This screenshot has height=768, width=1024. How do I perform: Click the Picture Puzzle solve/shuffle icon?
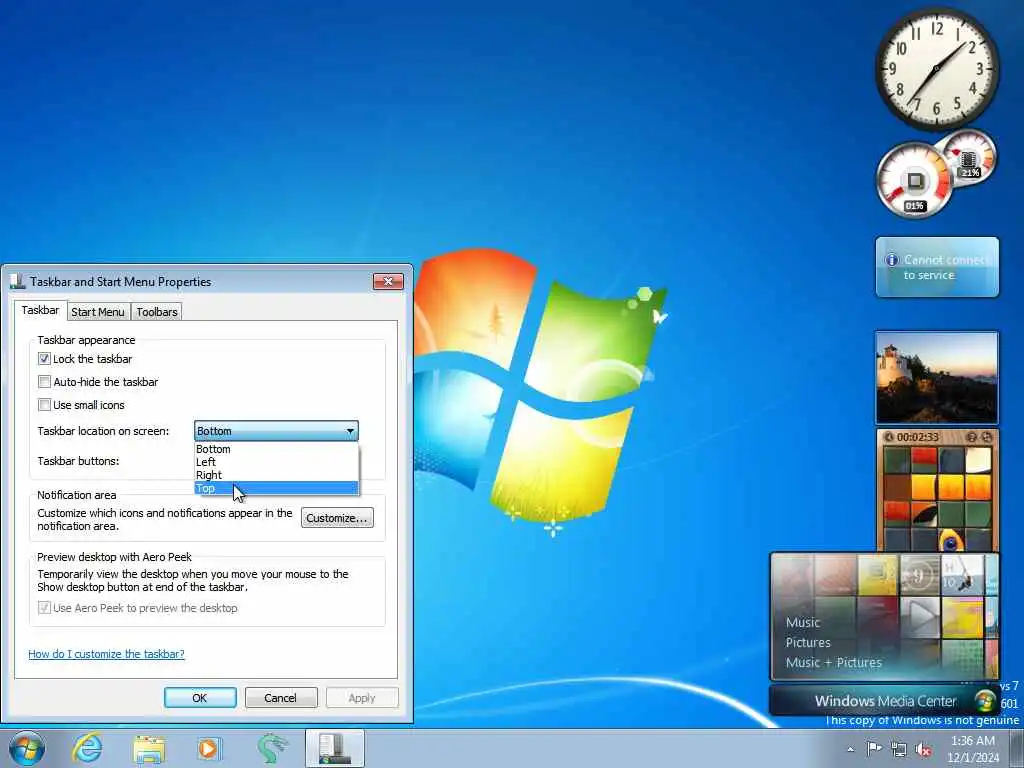pyautogui.click(x=987, y=437)
